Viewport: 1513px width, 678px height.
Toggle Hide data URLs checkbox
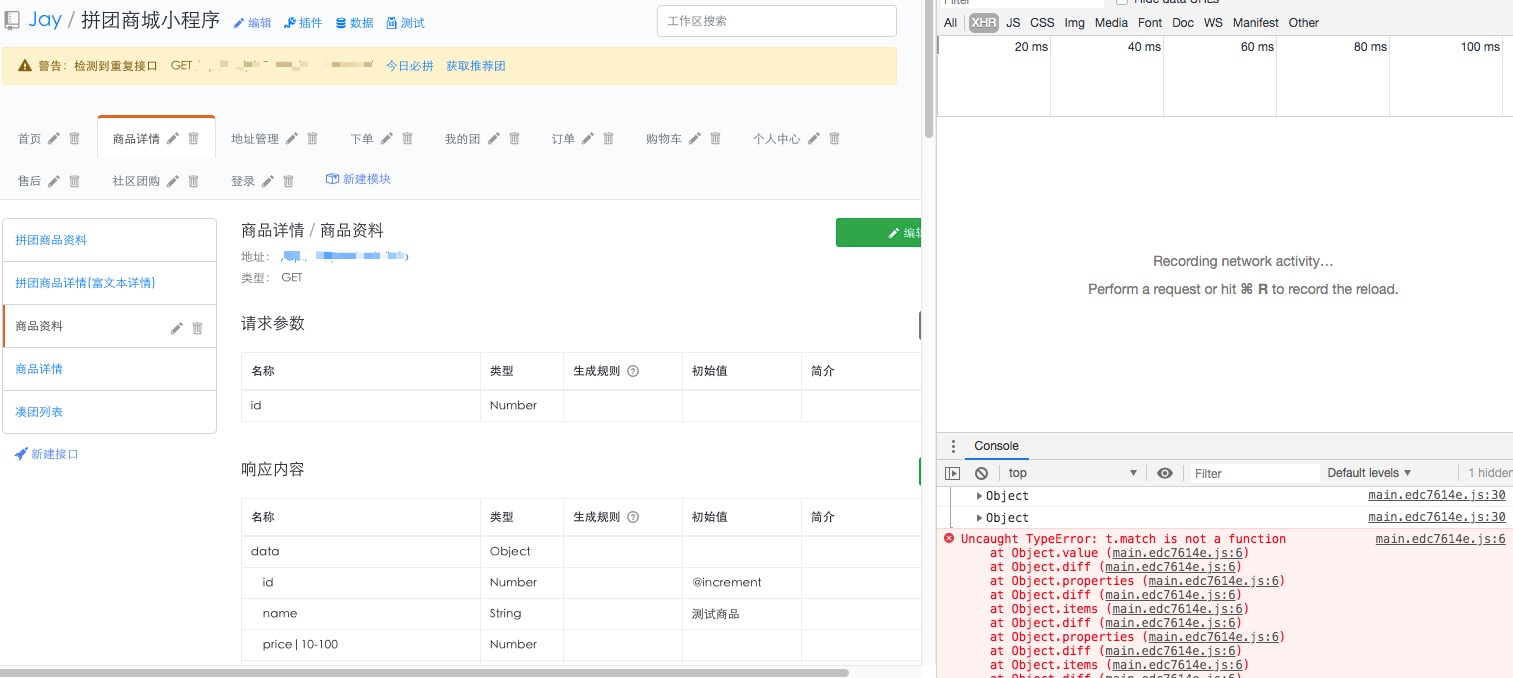click(1122, 3)
